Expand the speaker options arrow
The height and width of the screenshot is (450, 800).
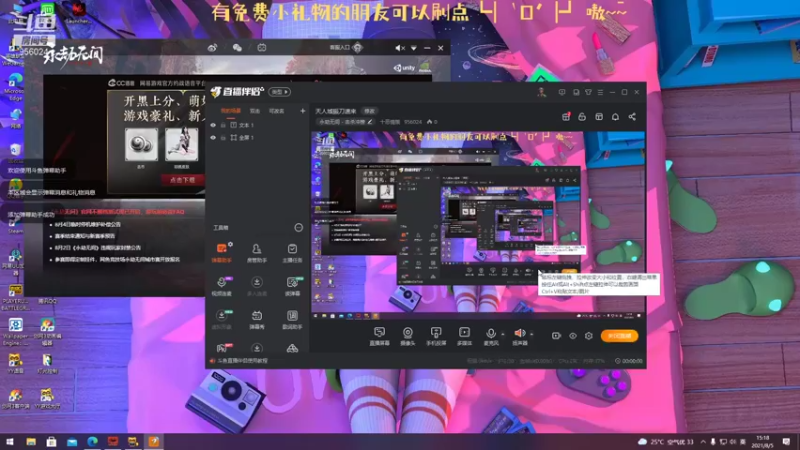pyautogui.click(x=532, y=334)
